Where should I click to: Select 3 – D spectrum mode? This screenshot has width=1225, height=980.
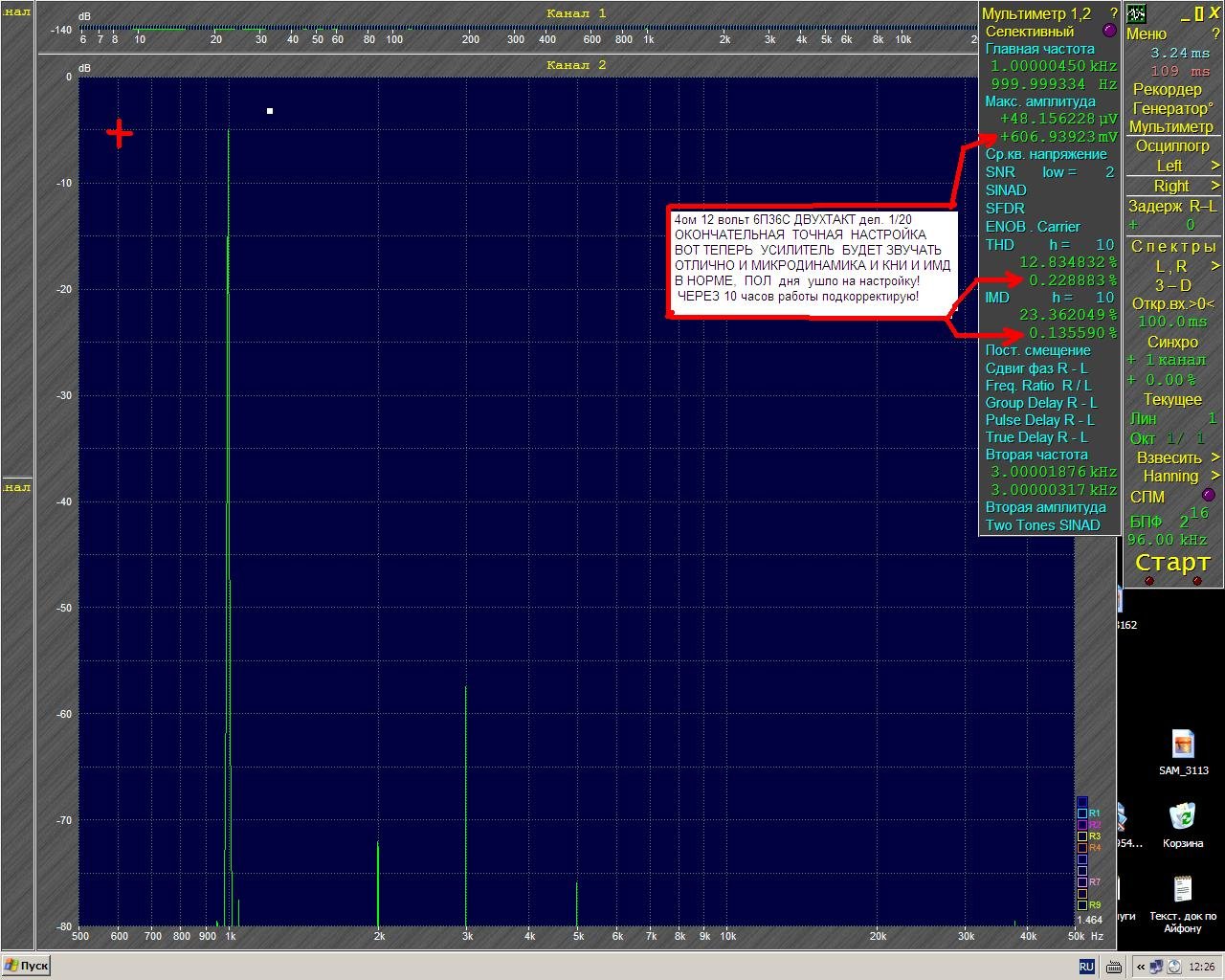tap(1172, 285)
